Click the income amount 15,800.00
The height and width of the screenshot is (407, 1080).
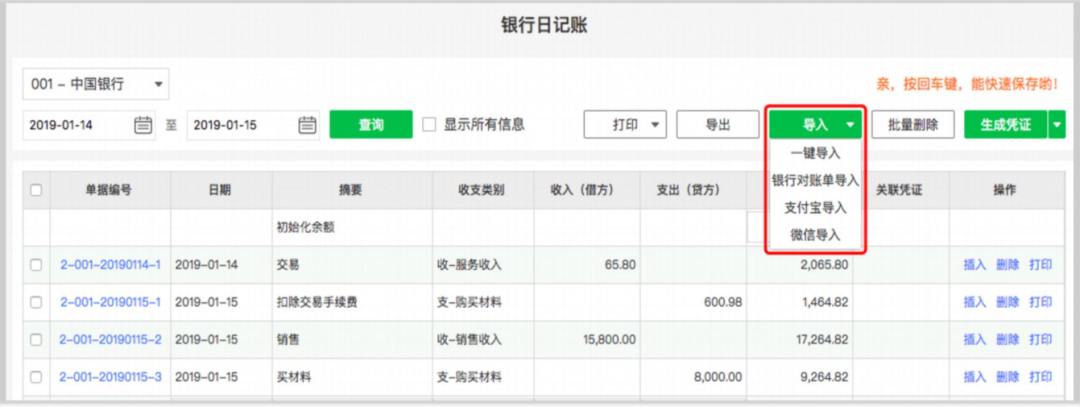609,340
